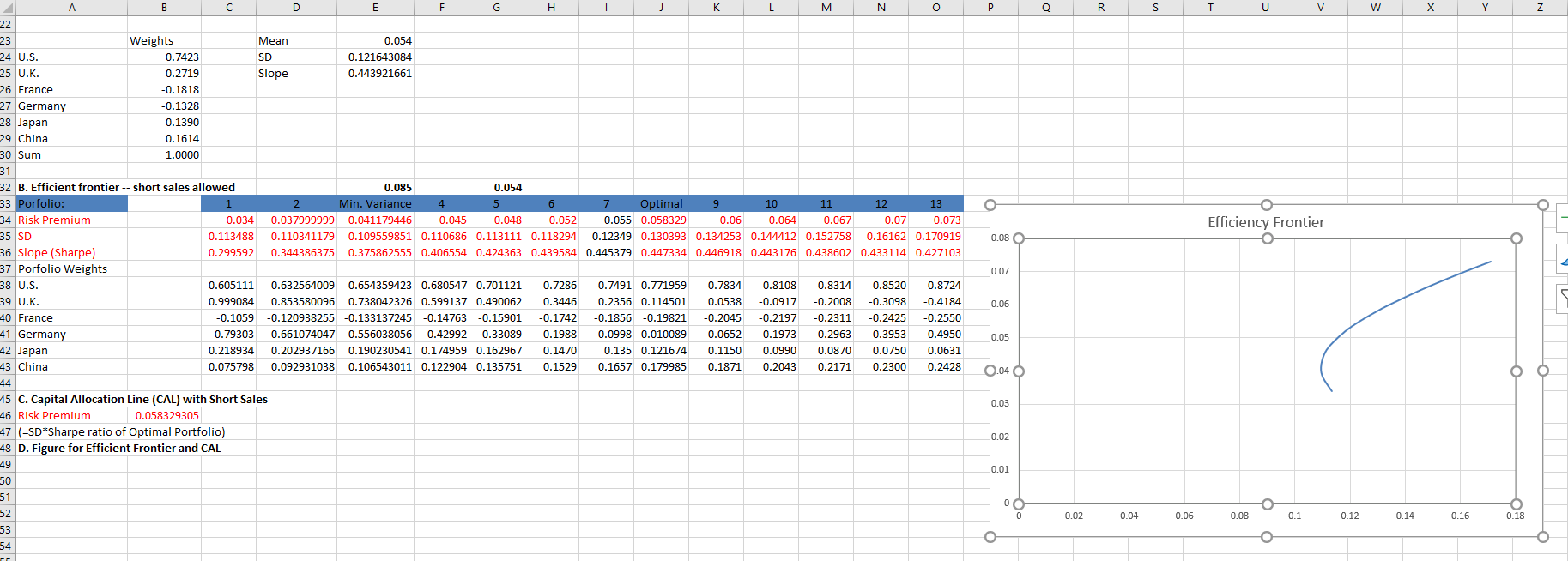
Task: Select the Weights header cell
Action: coord(164,40)
